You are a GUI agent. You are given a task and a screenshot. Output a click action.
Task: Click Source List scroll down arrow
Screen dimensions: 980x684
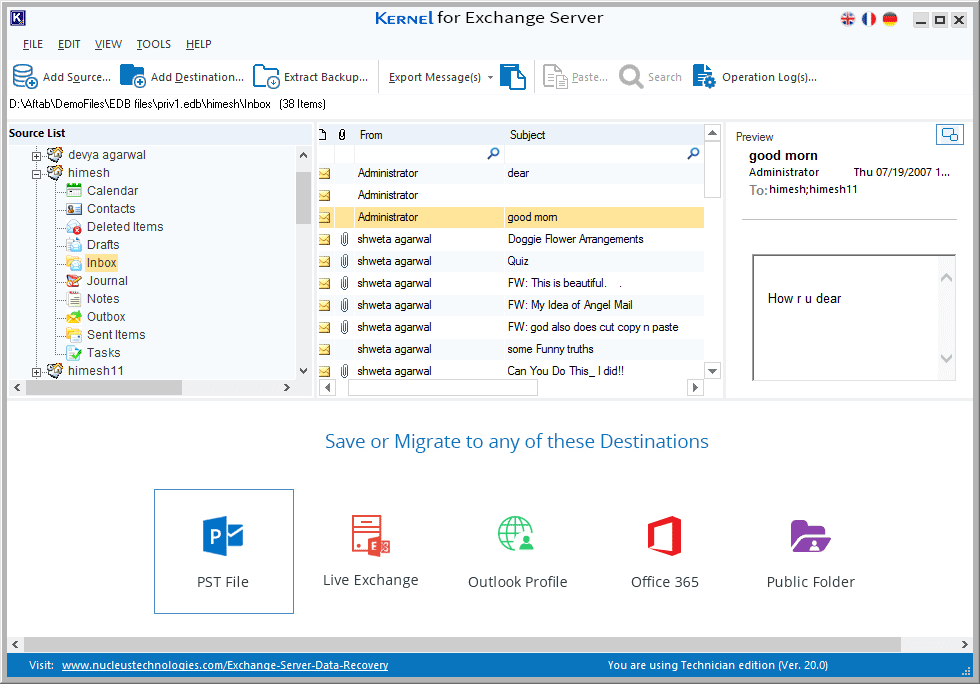pyautogui.click(x=304, y=371)
